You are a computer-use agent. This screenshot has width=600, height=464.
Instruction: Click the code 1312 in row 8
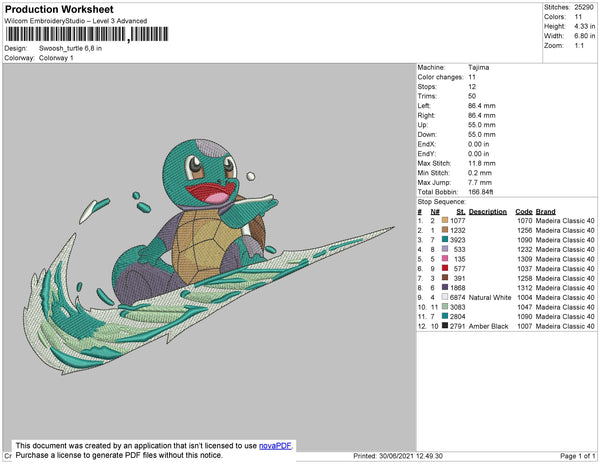(525, 288)
